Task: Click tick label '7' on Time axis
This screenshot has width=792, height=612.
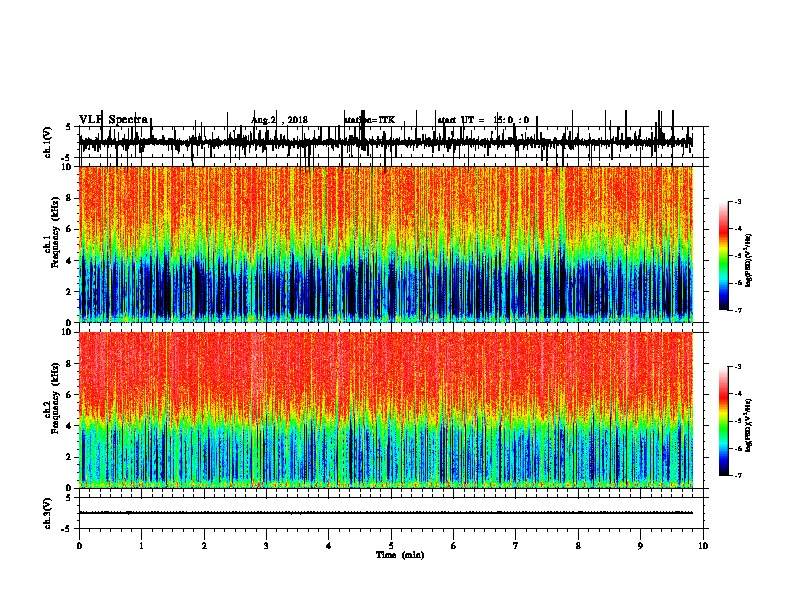Action: click(516, 546)
